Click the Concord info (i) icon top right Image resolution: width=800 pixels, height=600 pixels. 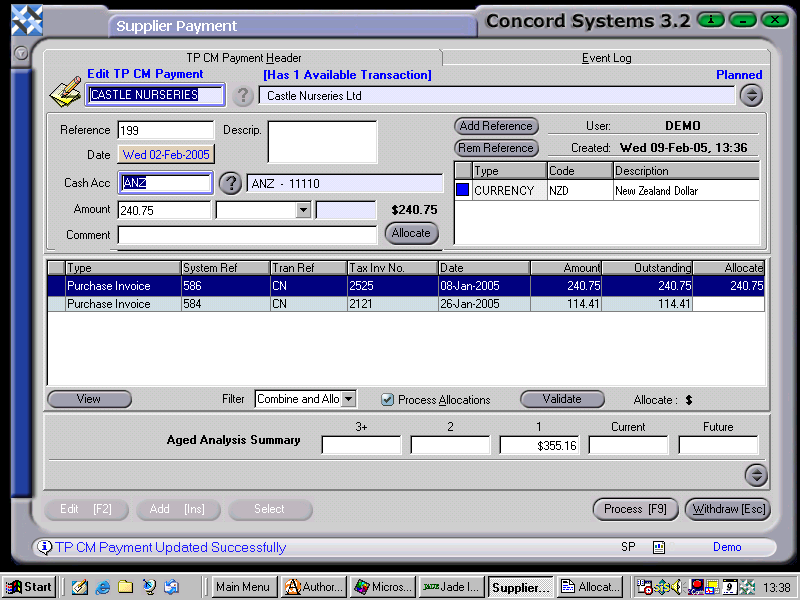pyautogui.click(x=709, y=19)
